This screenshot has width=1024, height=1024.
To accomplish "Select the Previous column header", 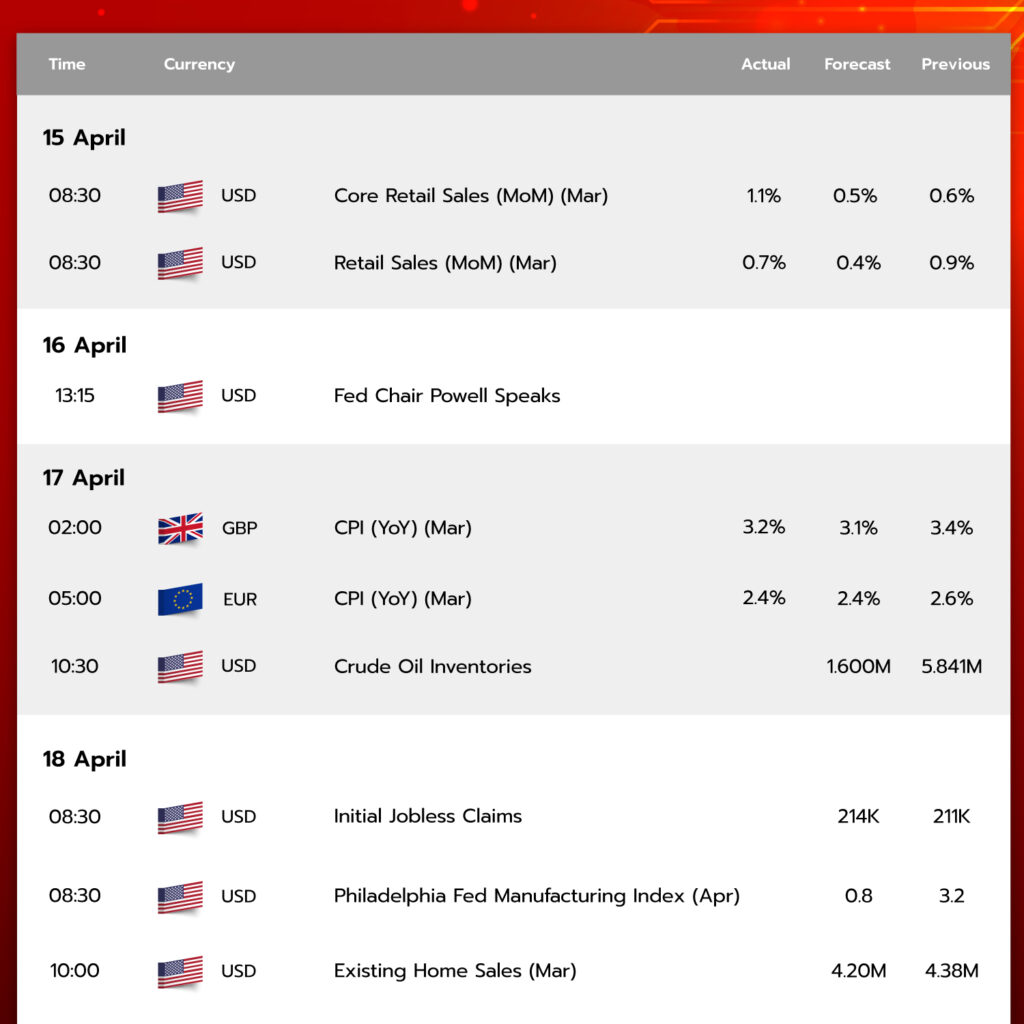I will [x=955, y=64].
